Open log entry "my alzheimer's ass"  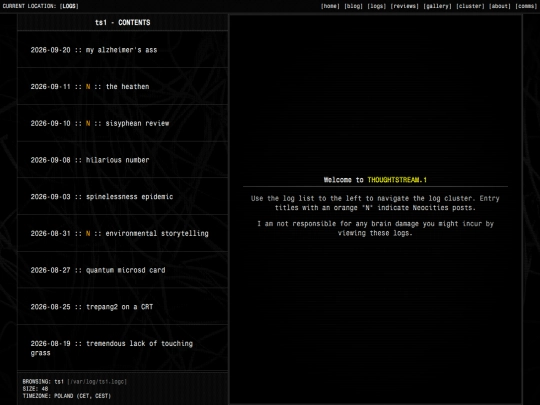coord(123,50)
